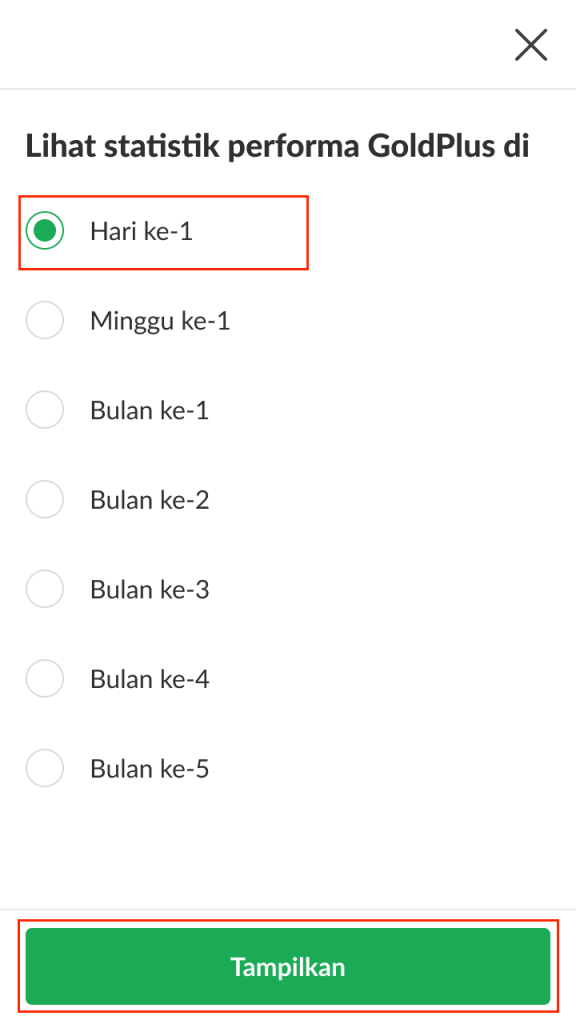This screenshot has height=1024, width=576.
Task: Tap the circle next to Bulan ke-3
Action: (x=45, y=589)
